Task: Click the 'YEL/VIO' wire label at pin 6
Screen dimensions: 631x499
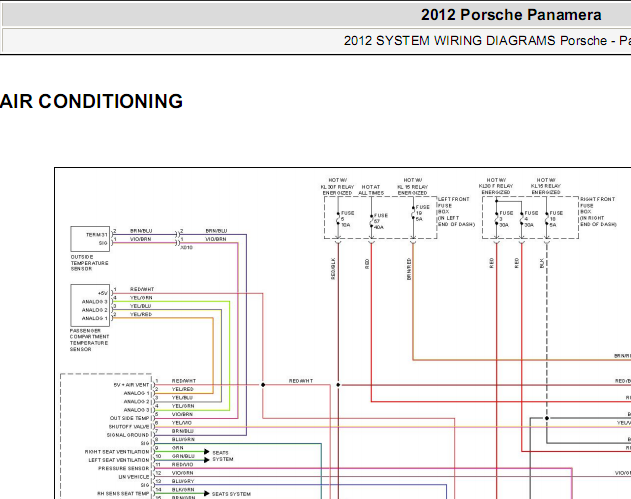Action: coord(182,423)
